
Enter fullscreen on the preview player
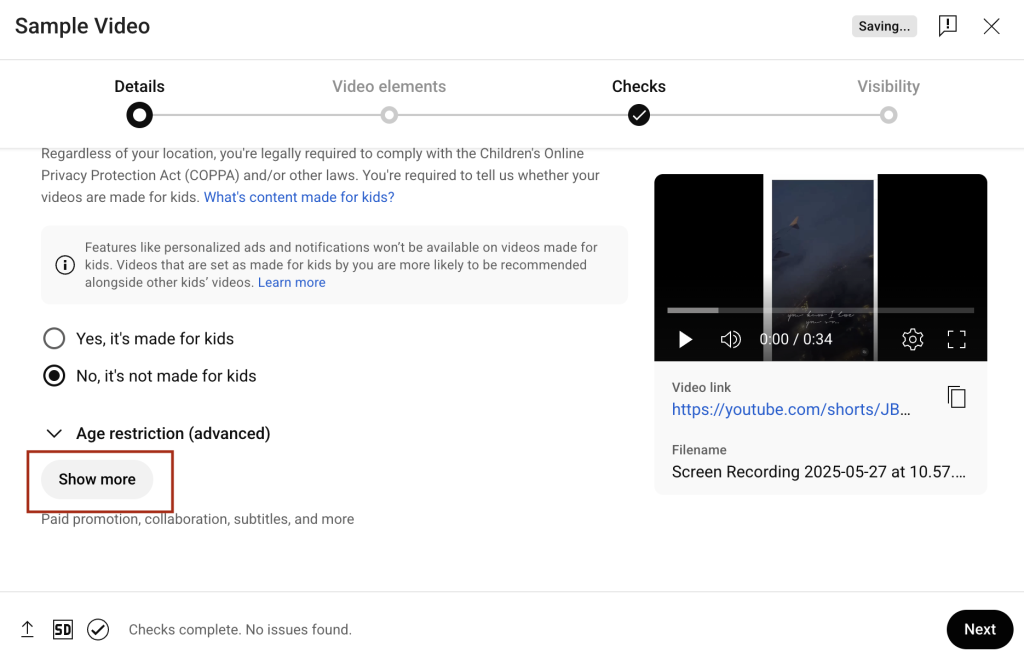[x=956, y=339]
